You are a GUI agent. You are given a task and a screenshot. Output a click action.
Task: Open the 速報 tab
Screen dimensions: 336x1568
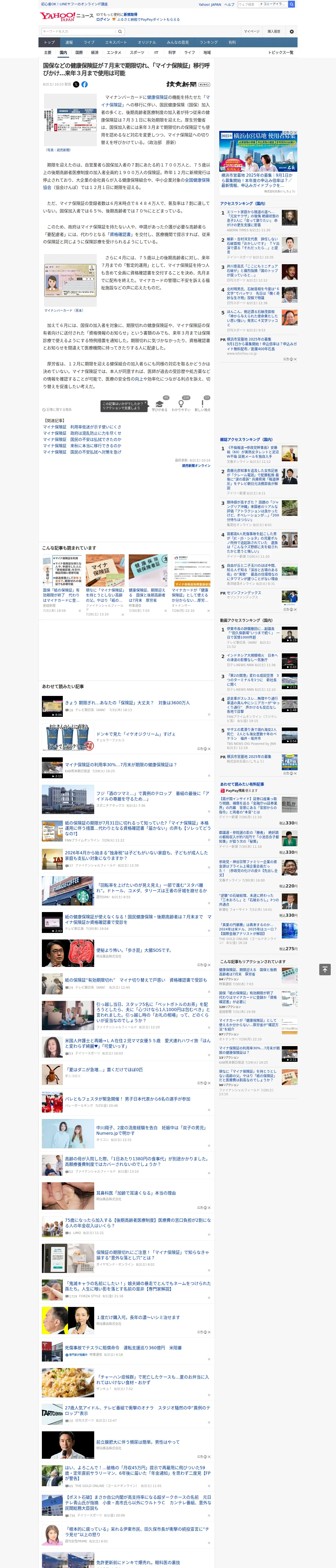pyautogui.click(x=69, y=43)
